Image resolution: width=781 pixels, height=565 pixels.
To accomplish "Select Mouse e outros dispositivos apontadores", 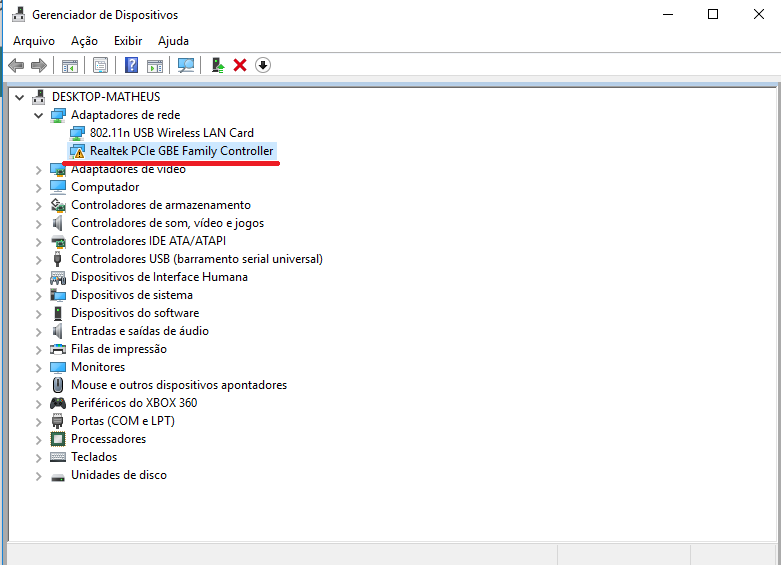I will point(179,385).
